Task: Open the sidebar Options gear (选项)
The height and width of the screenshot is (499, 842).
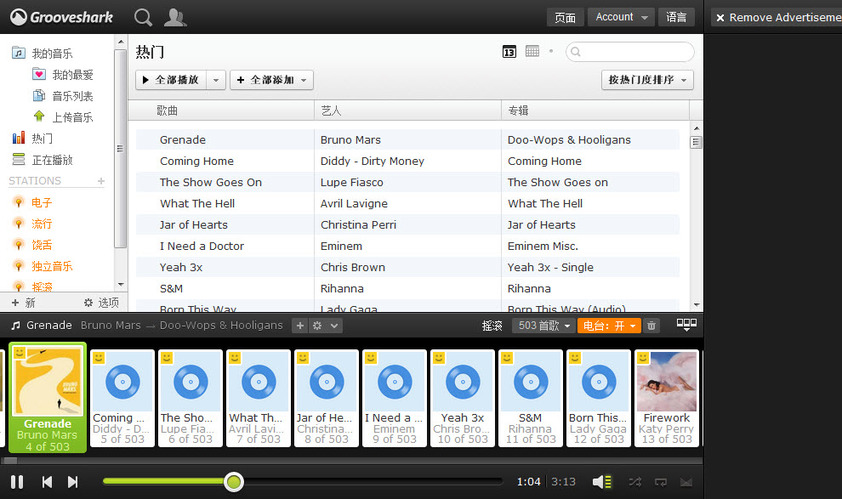Action: tap(101, 302)
